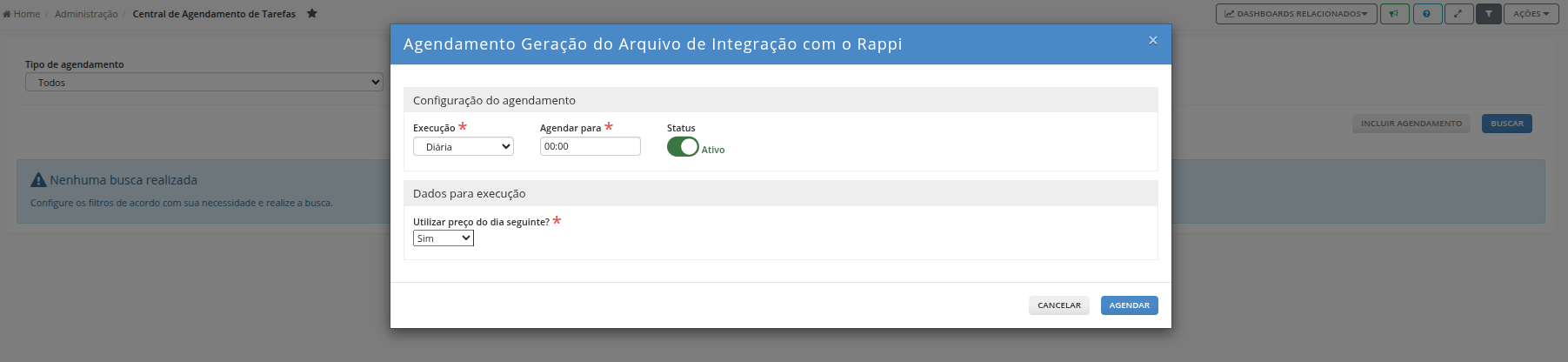Image resolution: width=1568 pixels, height=362 pixels.
Task: Open the Tipo de agendamento dropdown
Action: pyautogui.click(x=204, y=82)
